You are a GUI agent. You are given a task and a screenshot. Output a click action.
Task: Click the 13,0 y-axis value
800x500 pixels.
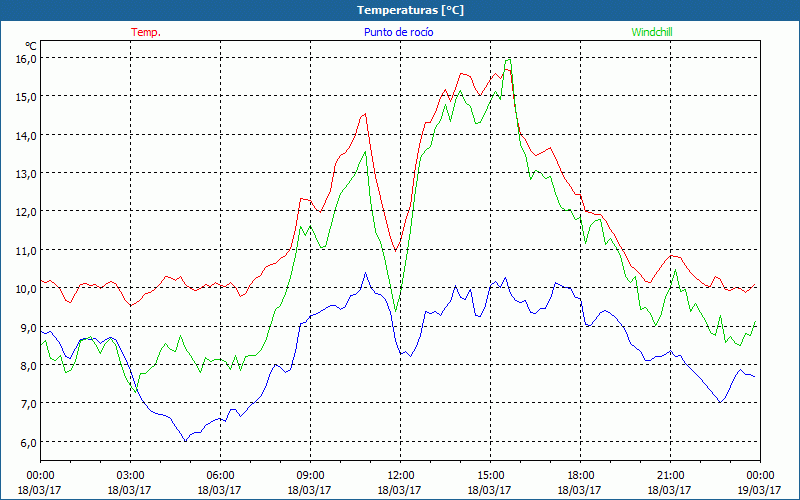coord(27,173)
